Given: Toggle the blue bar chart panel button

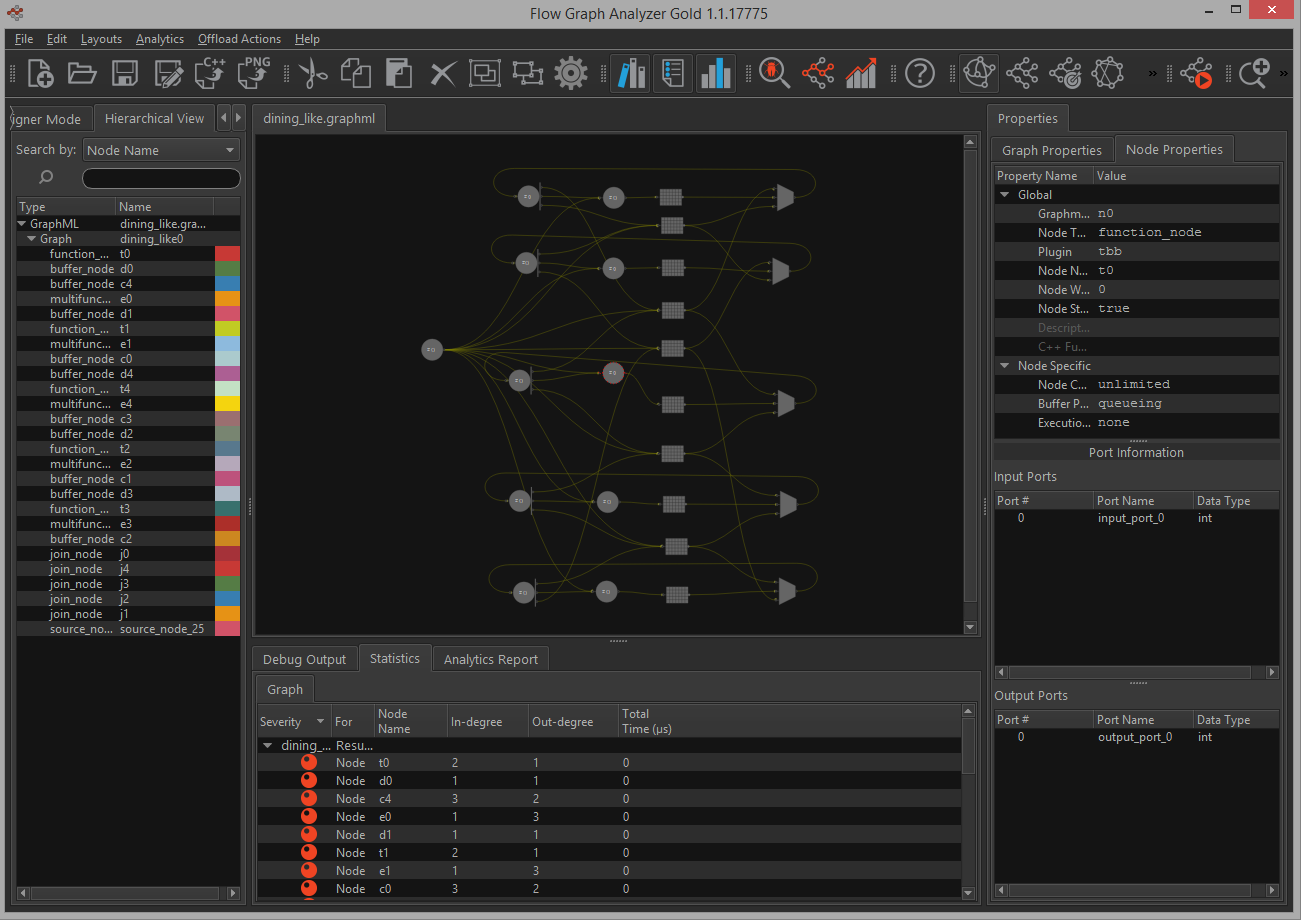Looking at the screenshot, I should pyautogui.click(x=716, y=73).
